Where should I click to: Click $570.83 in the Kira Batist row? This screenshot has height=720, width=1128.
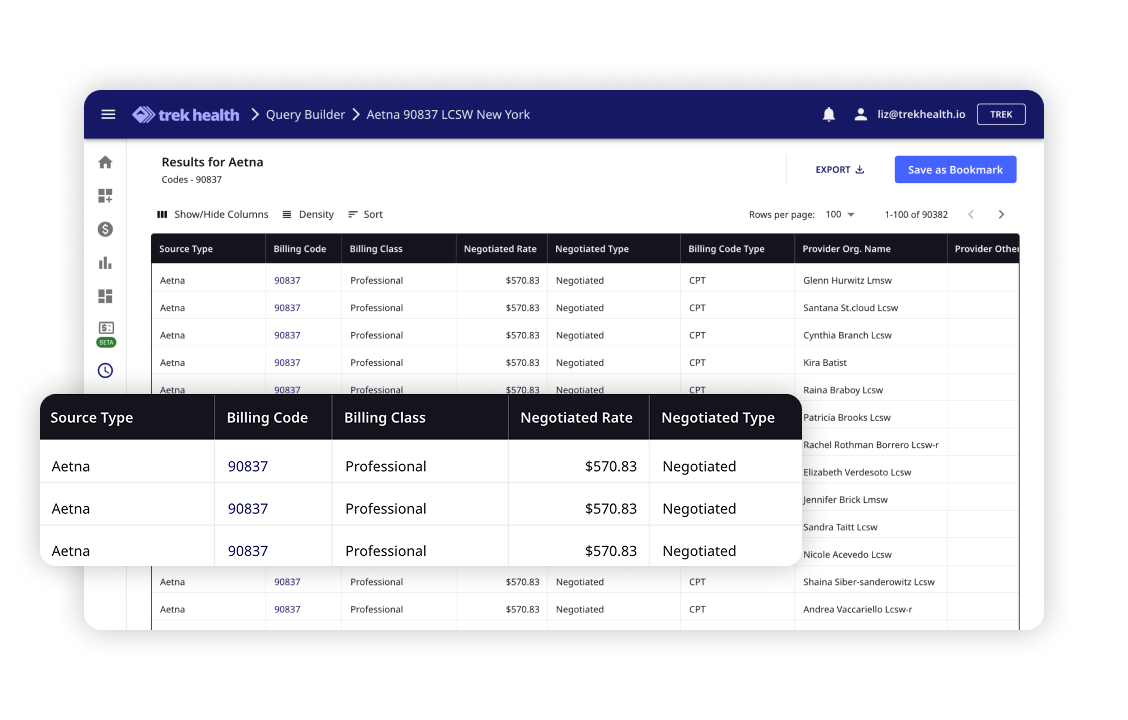522,363
